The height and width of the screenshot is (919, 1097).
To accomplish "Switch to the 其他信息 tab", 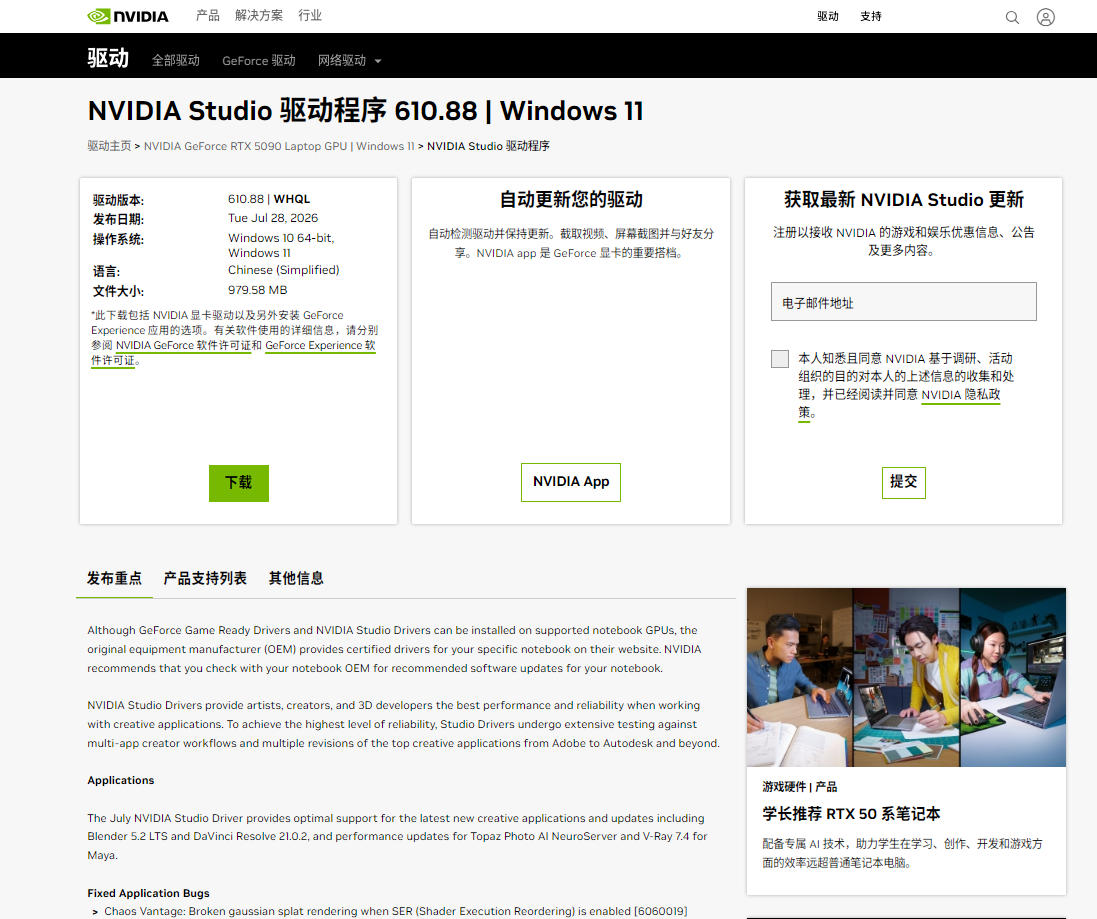I will (296, 578).
